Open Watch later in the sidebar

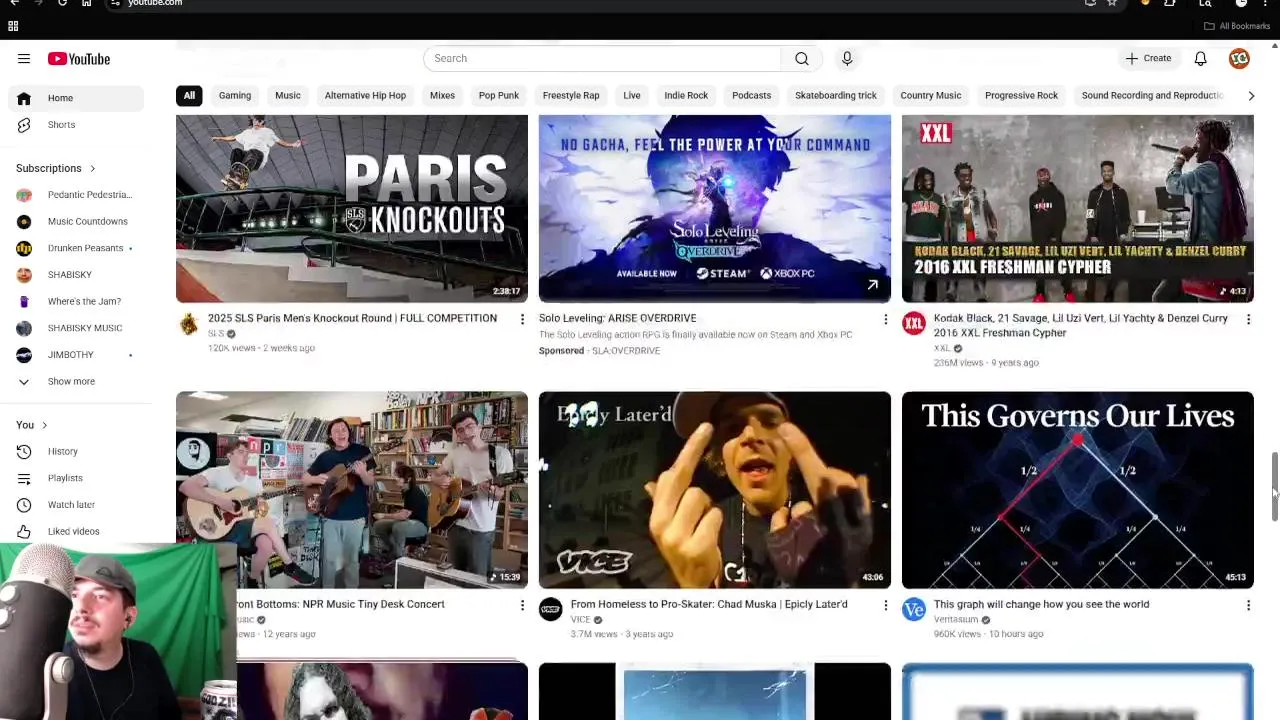point(71,505)
